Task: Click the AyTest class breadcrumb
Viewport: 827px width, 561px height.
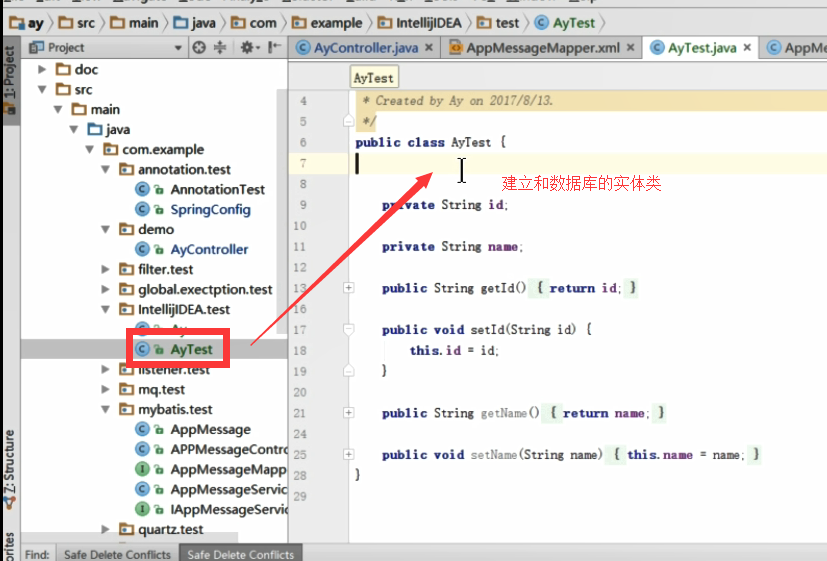Action: coord(565,23)
